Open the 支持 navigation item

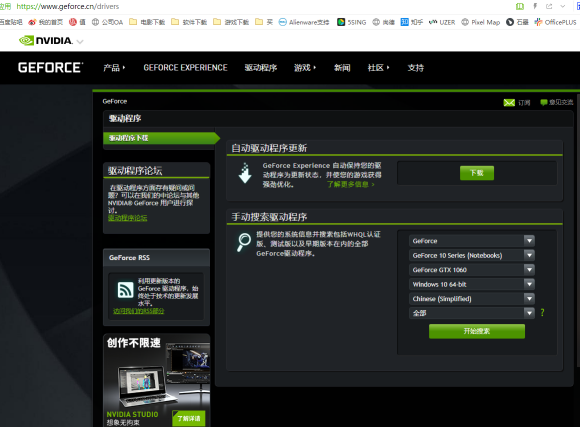click(416, 68)
